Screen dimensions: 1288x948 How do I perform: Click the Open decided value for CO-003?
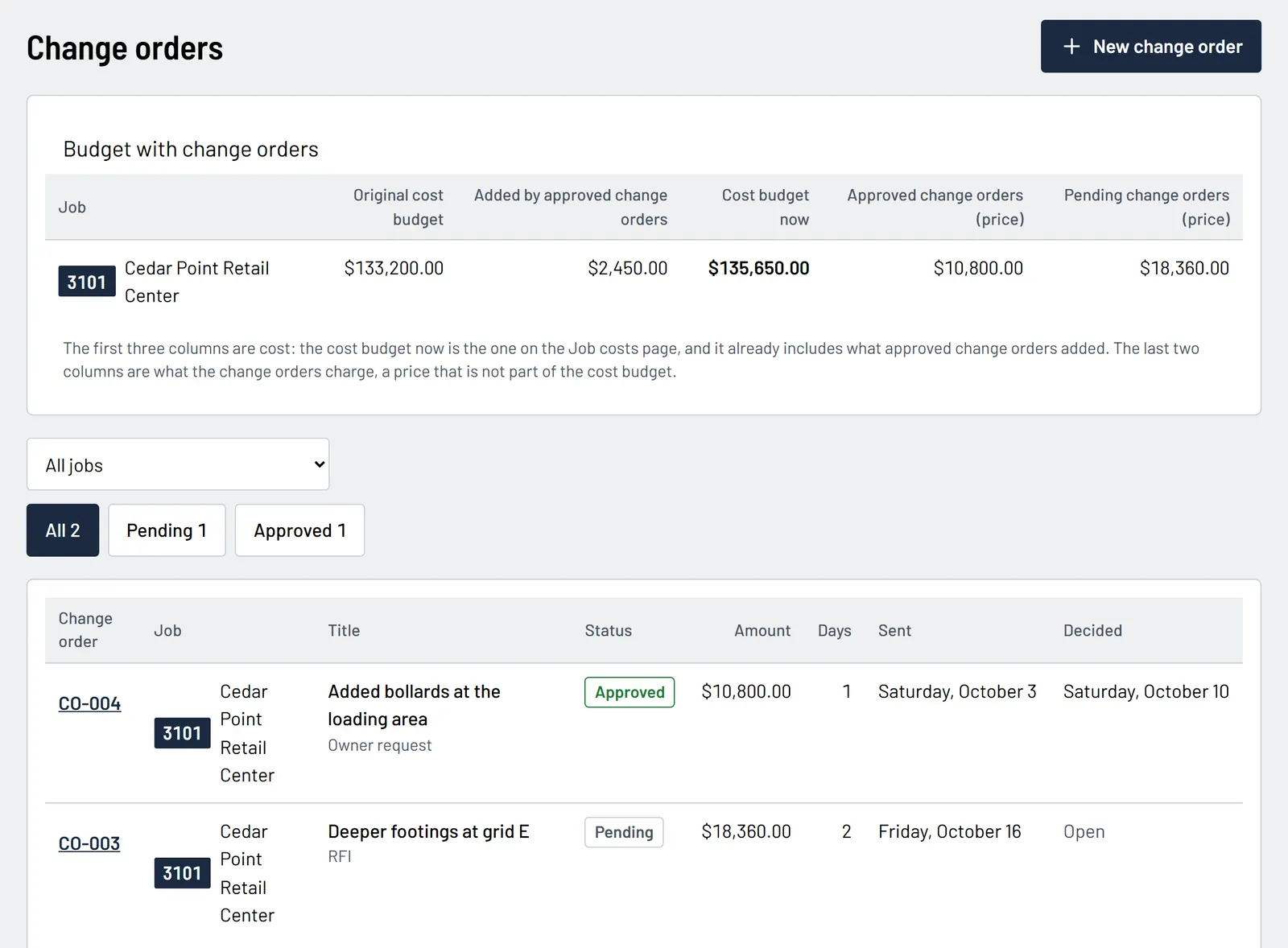click(1084, 831)
